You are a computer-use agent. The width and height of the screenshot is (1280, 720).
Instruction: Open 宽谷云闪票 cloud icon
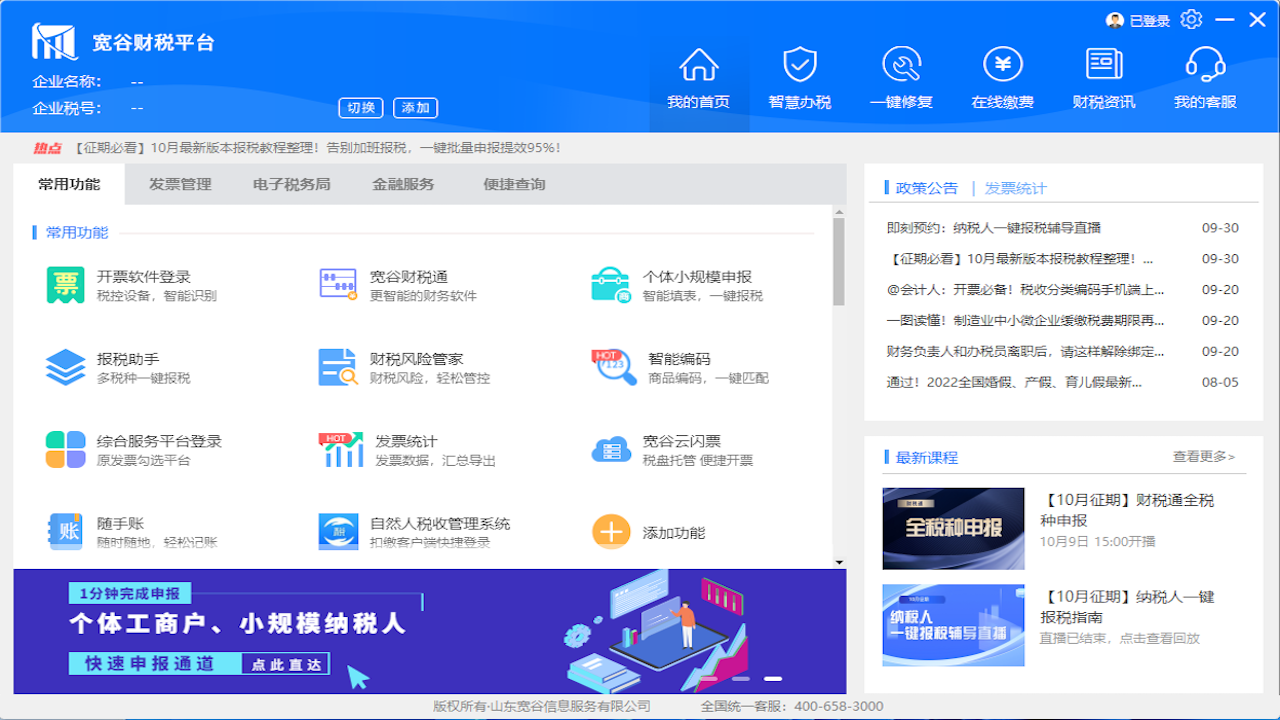611,450
